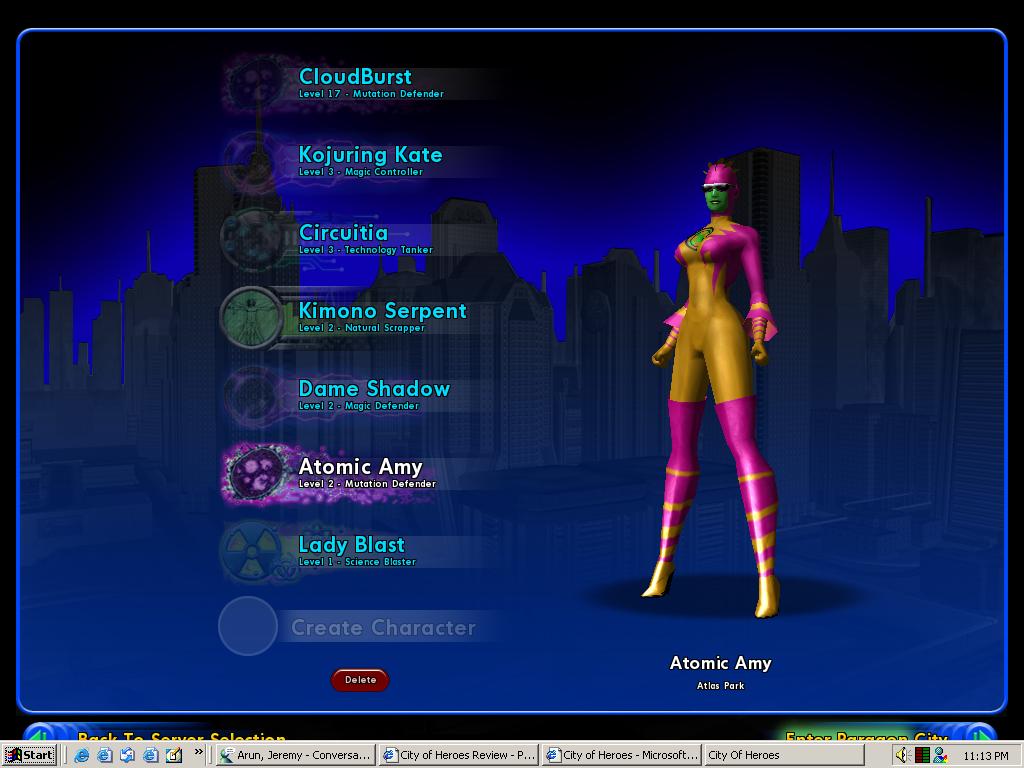Viewport: 1024px width, 768px height.
Task: Click the Vitruvian icon beside Kimono Serpent
Action: pos(251,317)
